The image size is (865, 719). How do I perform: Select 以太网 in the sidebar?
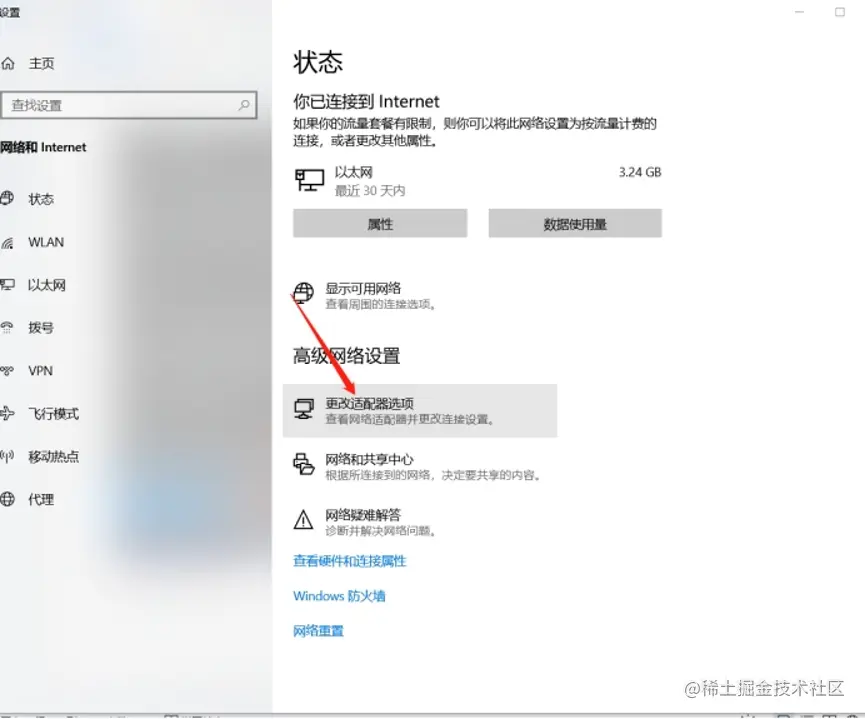coord(47,285)
